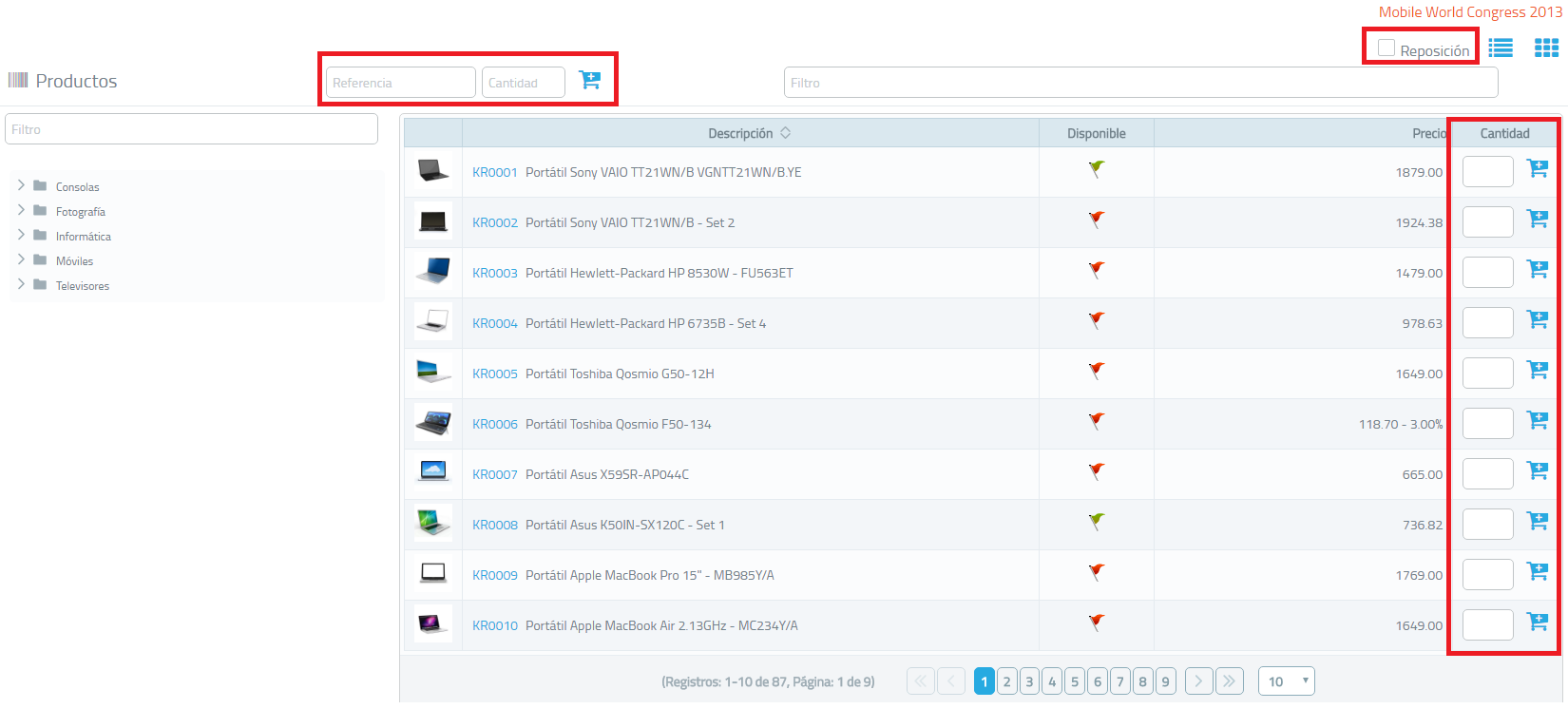Click thumbnail of Asus KR0008 laptop
The height and width of the screenshot is (709, 1568).
click(x=433, y=524)
